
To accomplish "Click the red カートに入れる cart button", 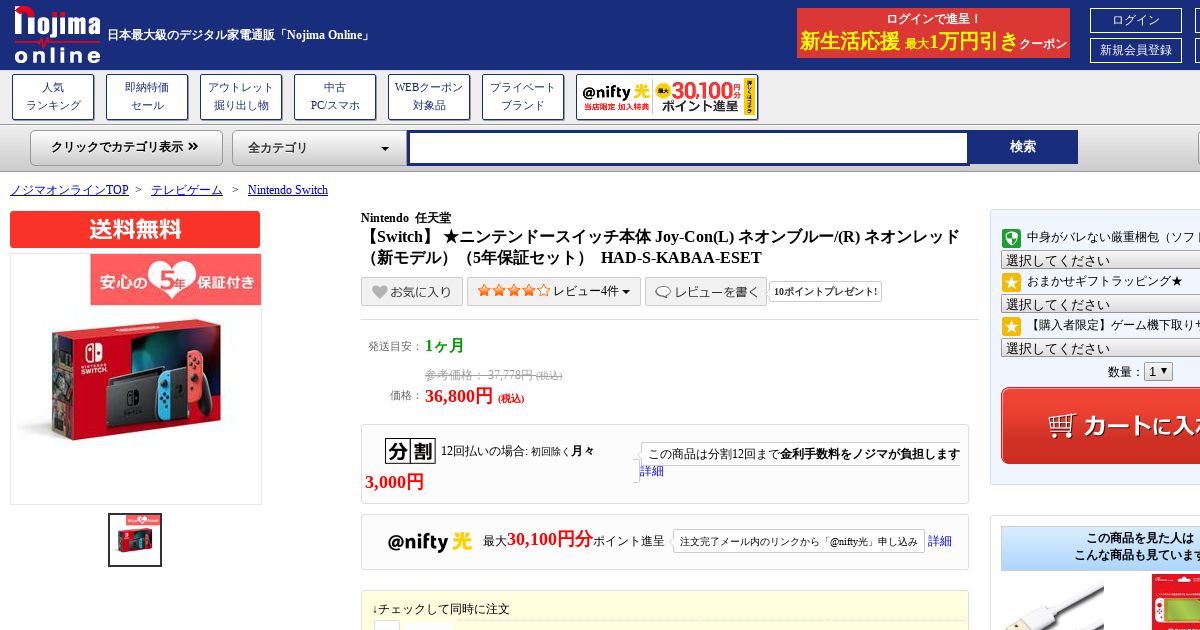I will point(1100,426).
